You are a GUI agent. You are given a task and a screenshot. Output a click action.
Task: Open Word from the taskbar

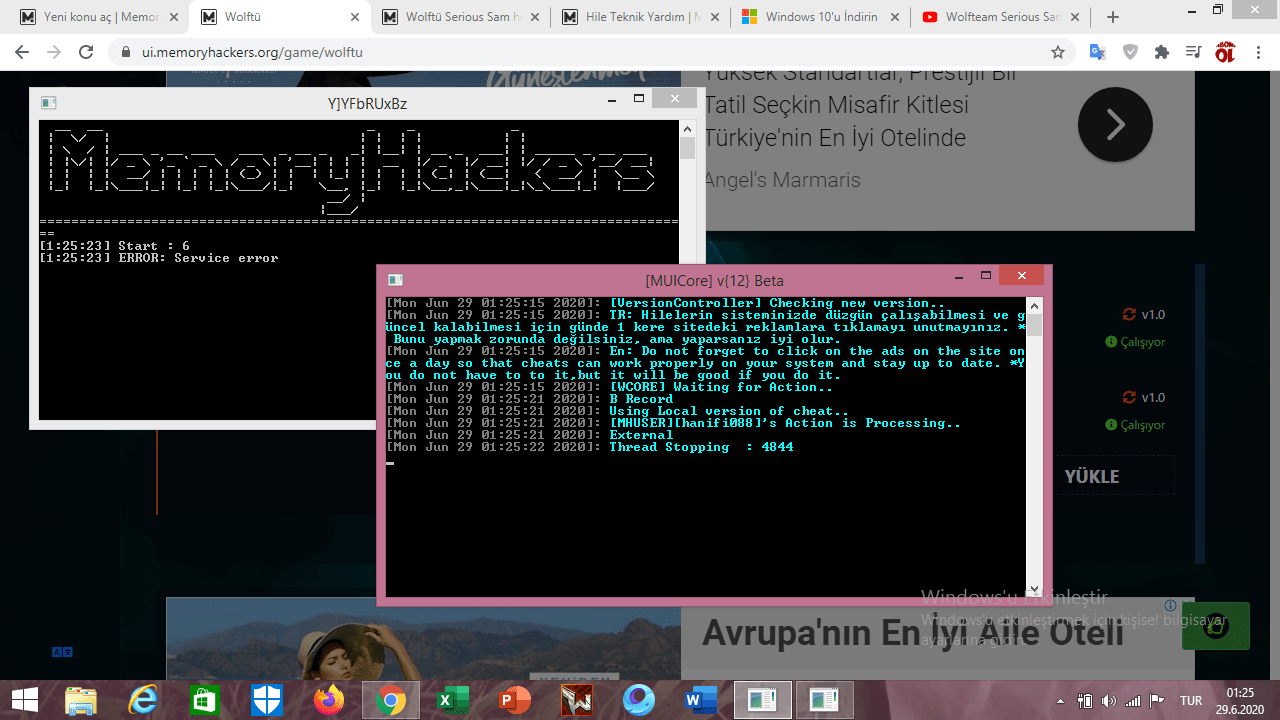pos(700,700)
